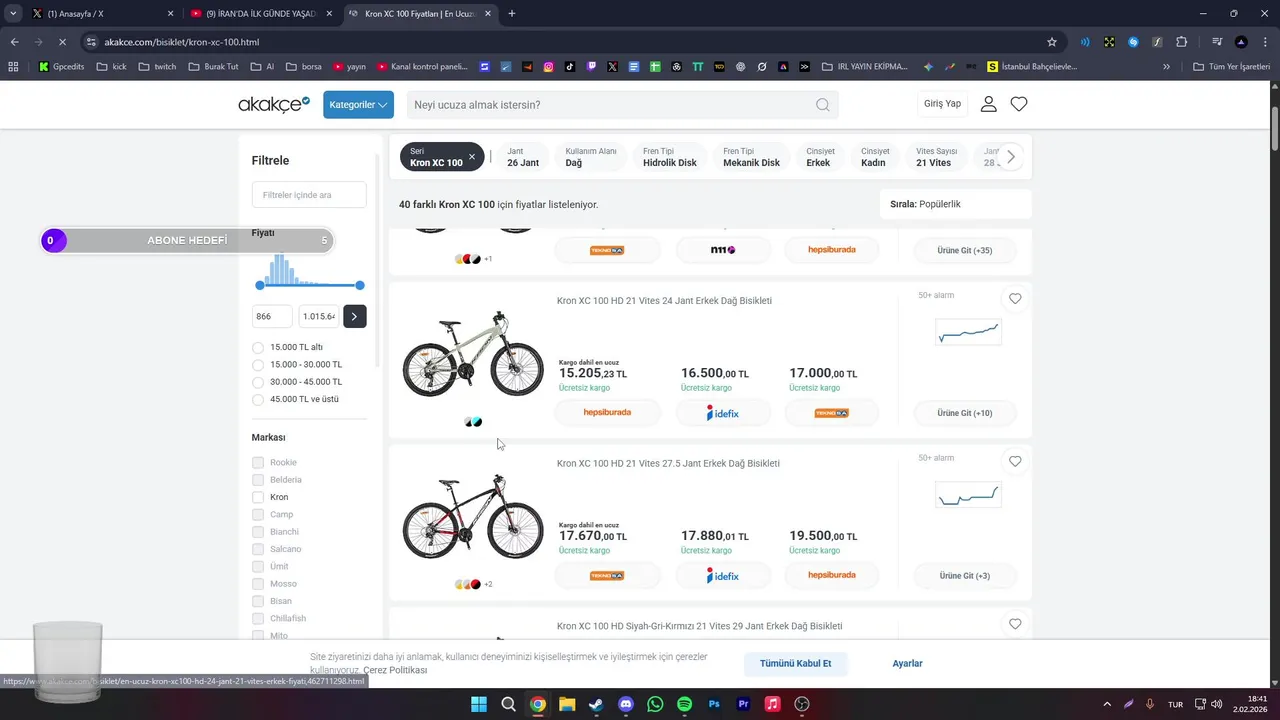
Task: Select the 15.000 - 30.000 TL option
Action: tap(258, 365)
